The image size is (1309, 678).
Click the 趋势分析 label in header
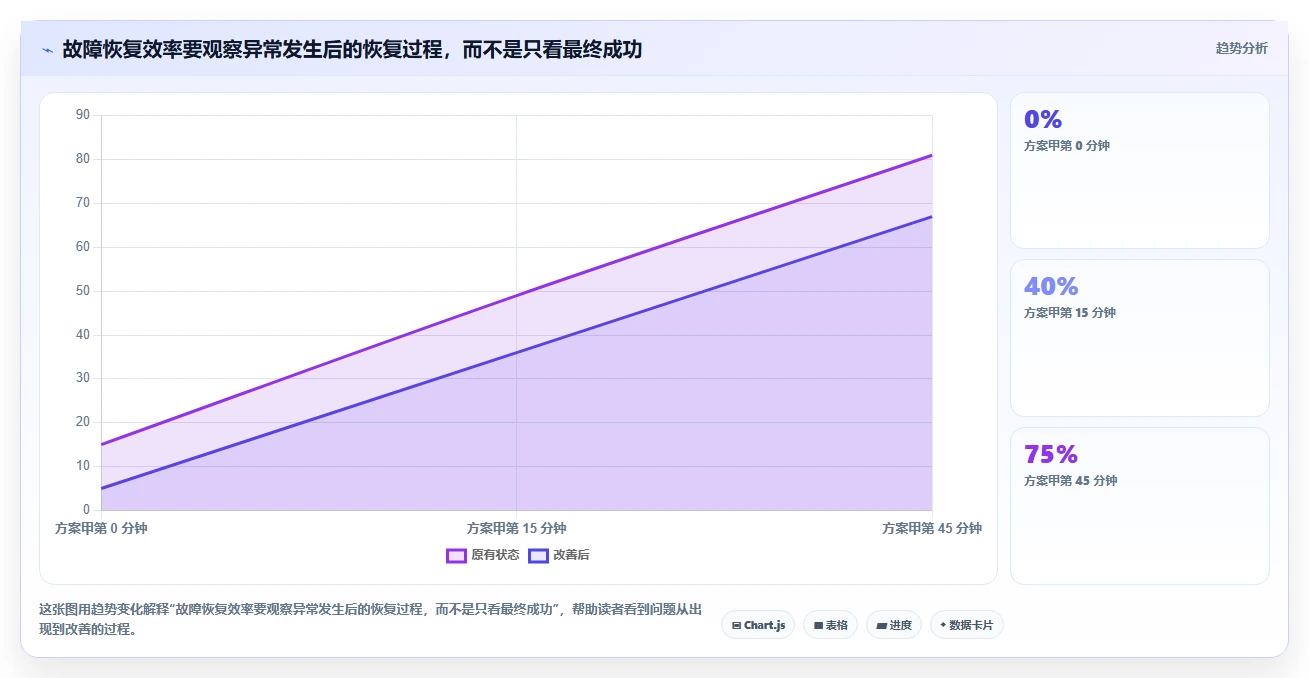click(x=1241, y=48)
